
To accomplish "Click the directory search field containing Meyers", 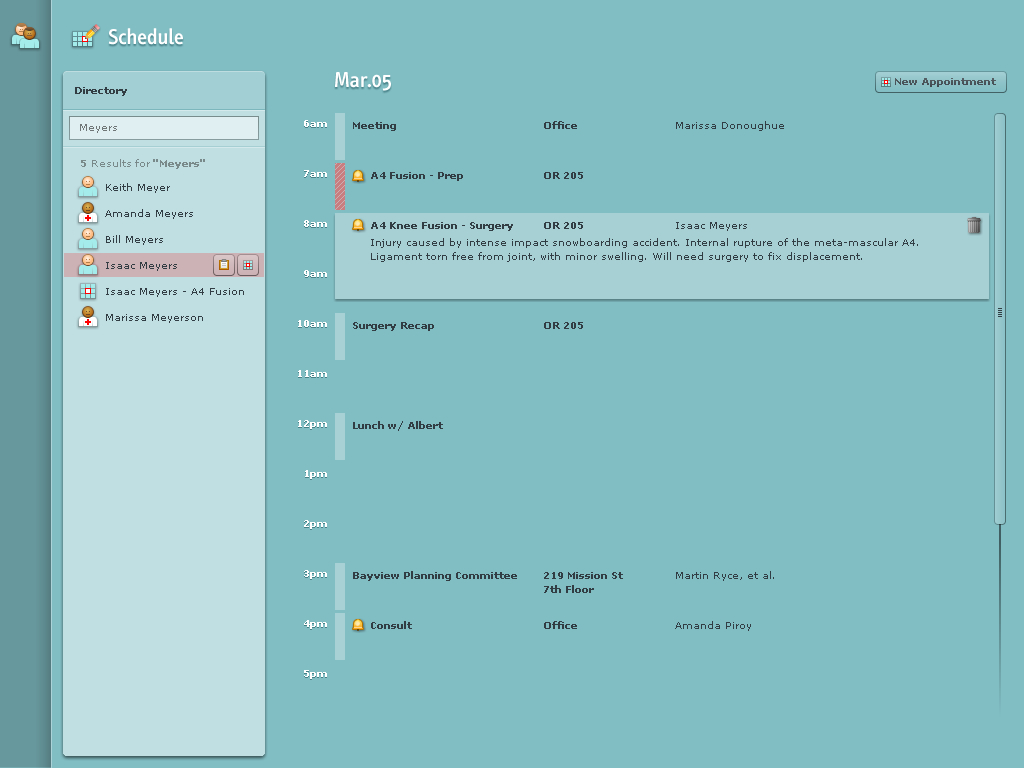I will pos(164,128).
